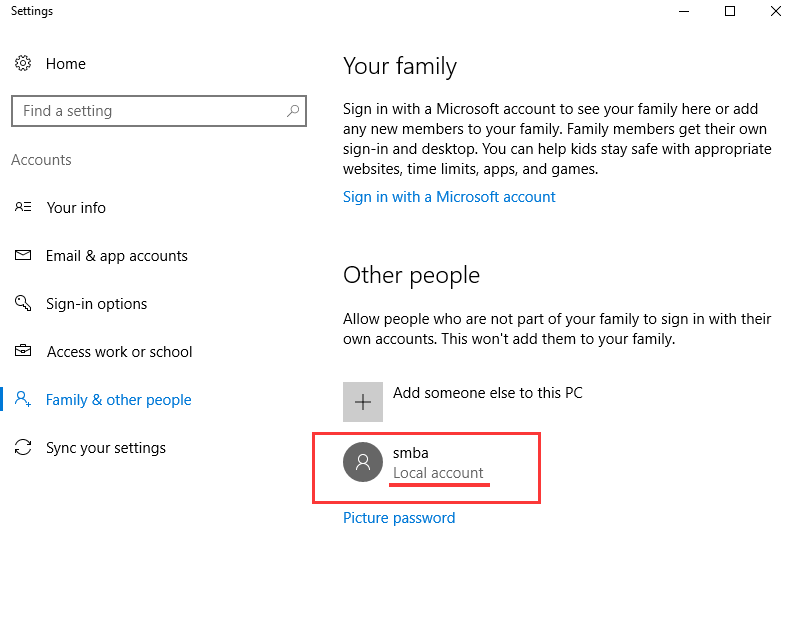Click the search magnifier icon
This screenshot has height=619, width=792.
[x=293, y=111]
